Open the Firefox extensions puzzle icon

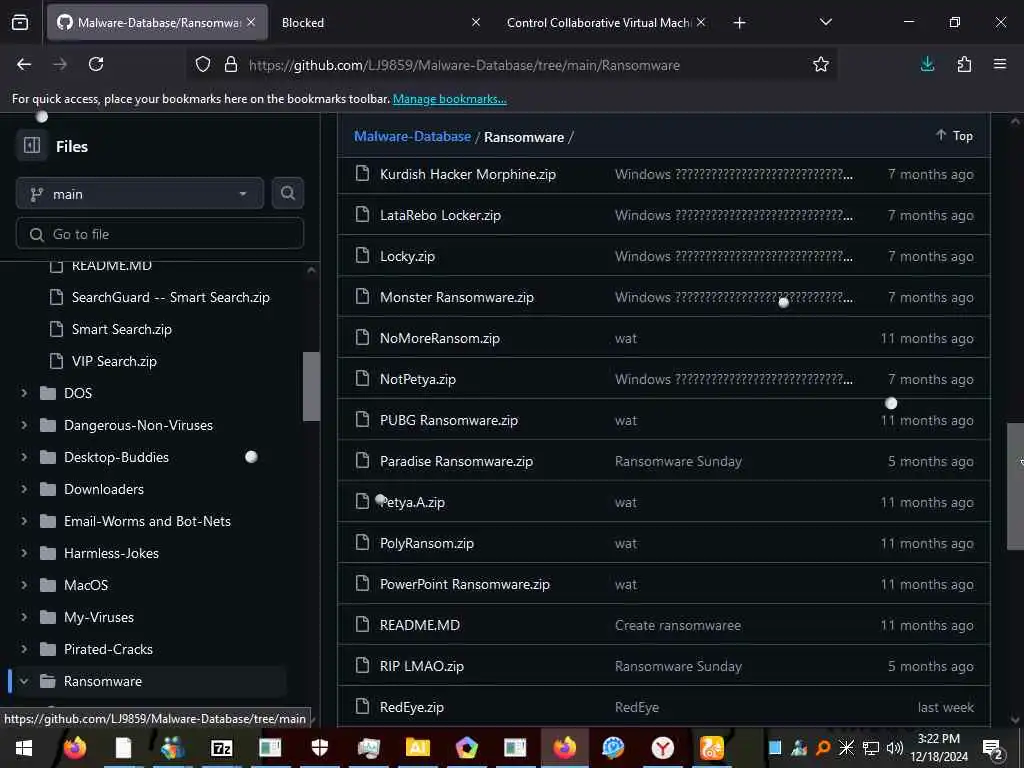point(964,64)
